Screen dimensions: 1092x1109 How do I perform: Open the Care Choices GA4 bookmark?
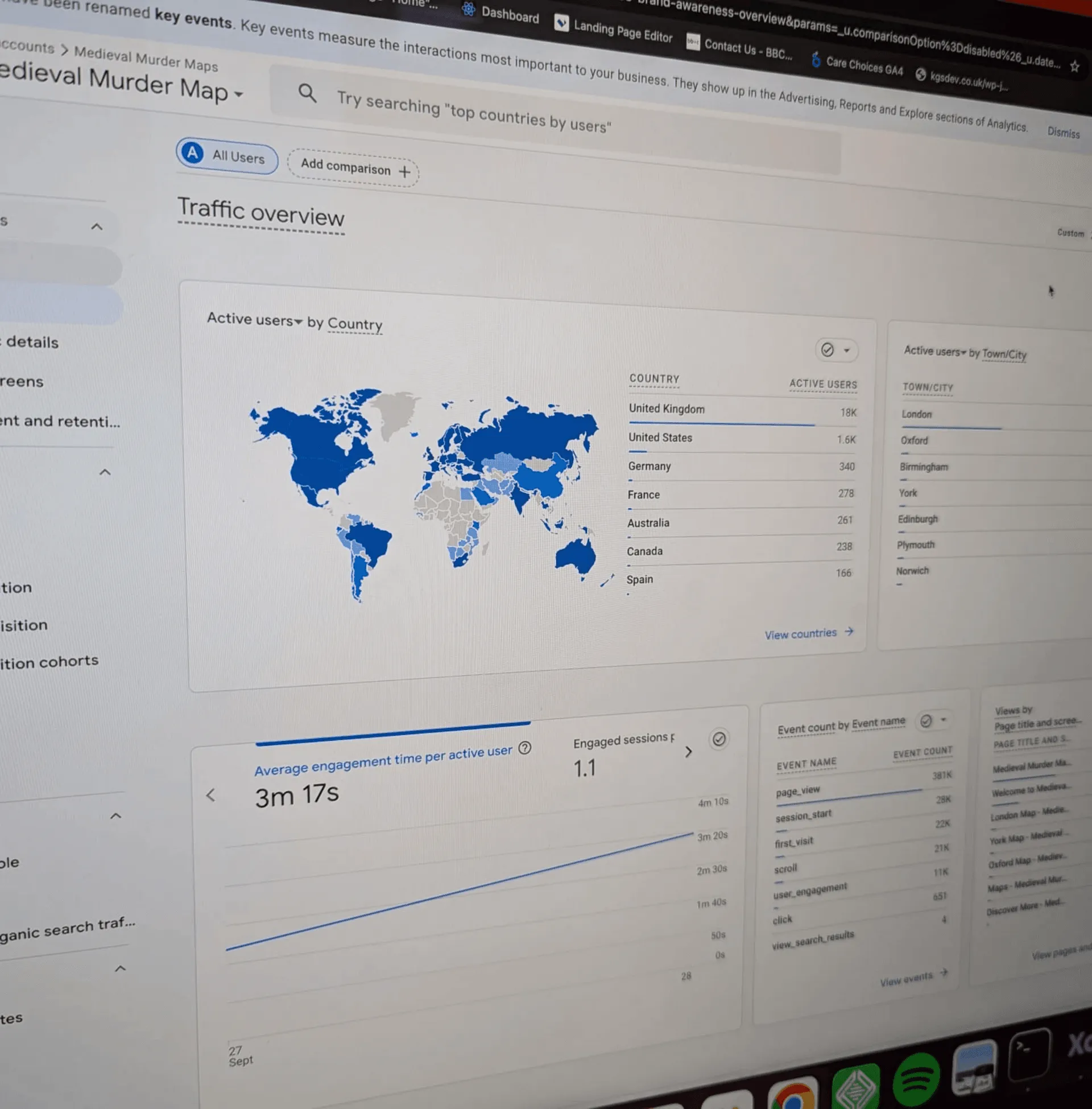(857, 64)
